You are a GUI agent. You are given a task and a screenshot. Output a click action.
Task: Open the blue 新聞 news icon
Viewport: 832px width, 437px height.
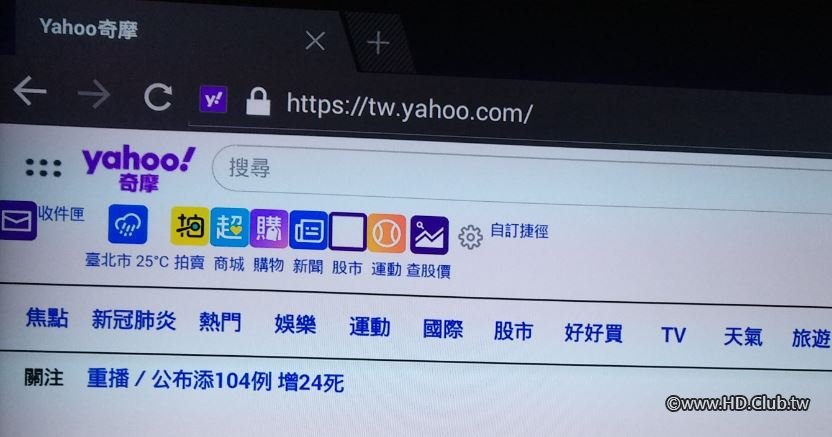coord(308,231)
